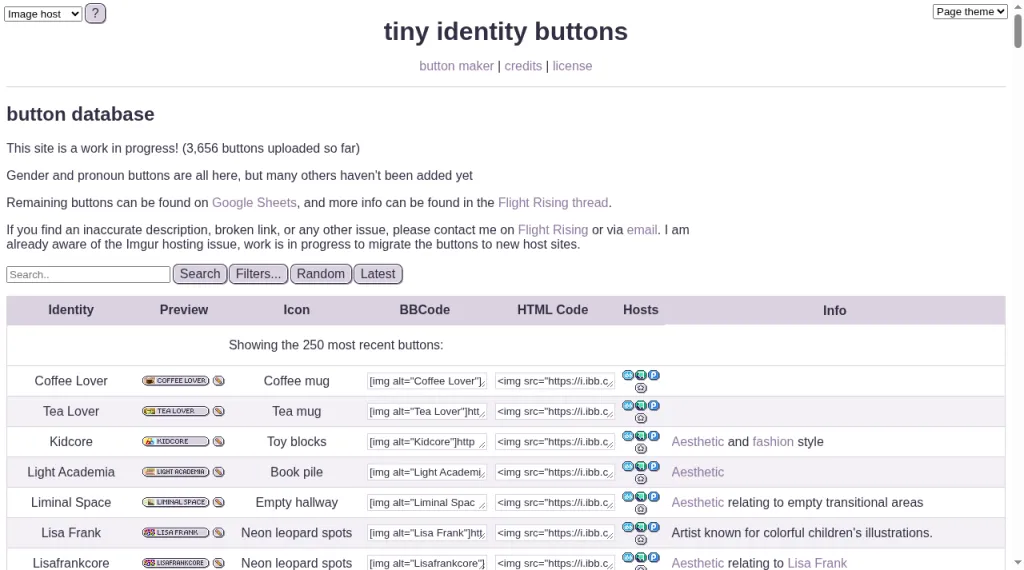Click the Latest button
The width and height of the screenshot is (1024, 570).
click(x=377, y=274)
